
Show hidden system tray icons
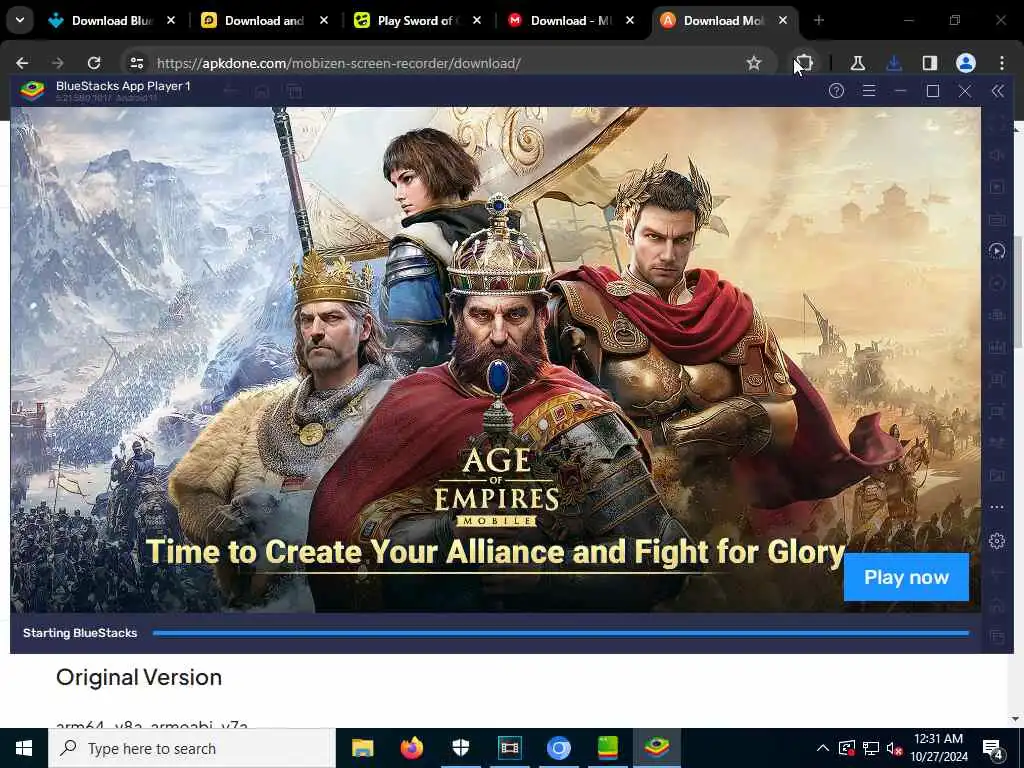[823, 748]
